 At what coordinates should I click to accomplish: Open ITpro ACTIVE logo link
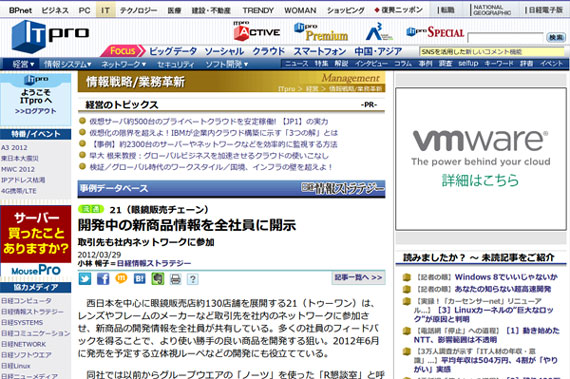pyautogui.click(x=257, y=31)
